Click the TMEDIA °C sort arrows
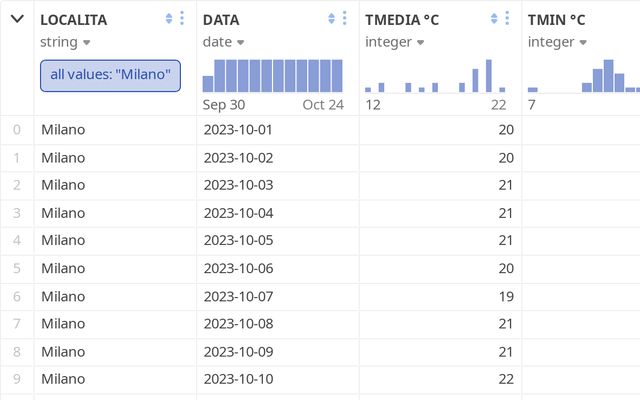Viewport: 640px width, 400px height. (494, 19)
